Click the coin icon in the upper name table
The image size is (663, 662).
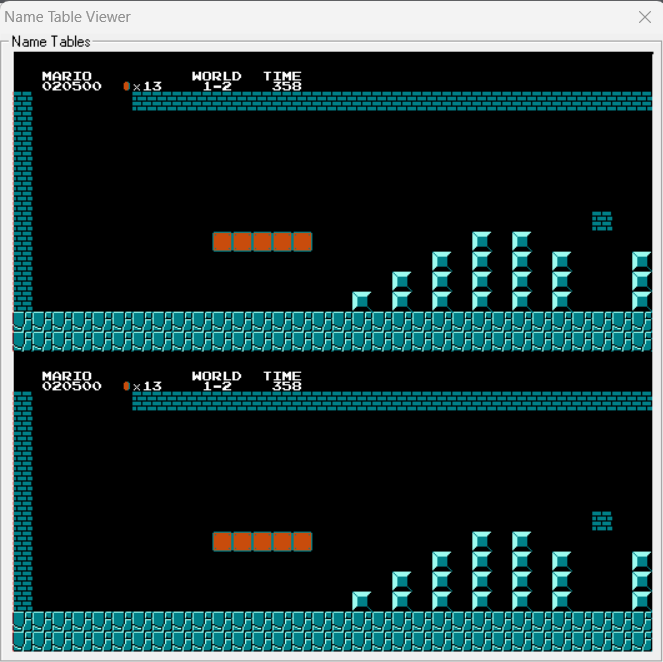[x=126, y=86]
